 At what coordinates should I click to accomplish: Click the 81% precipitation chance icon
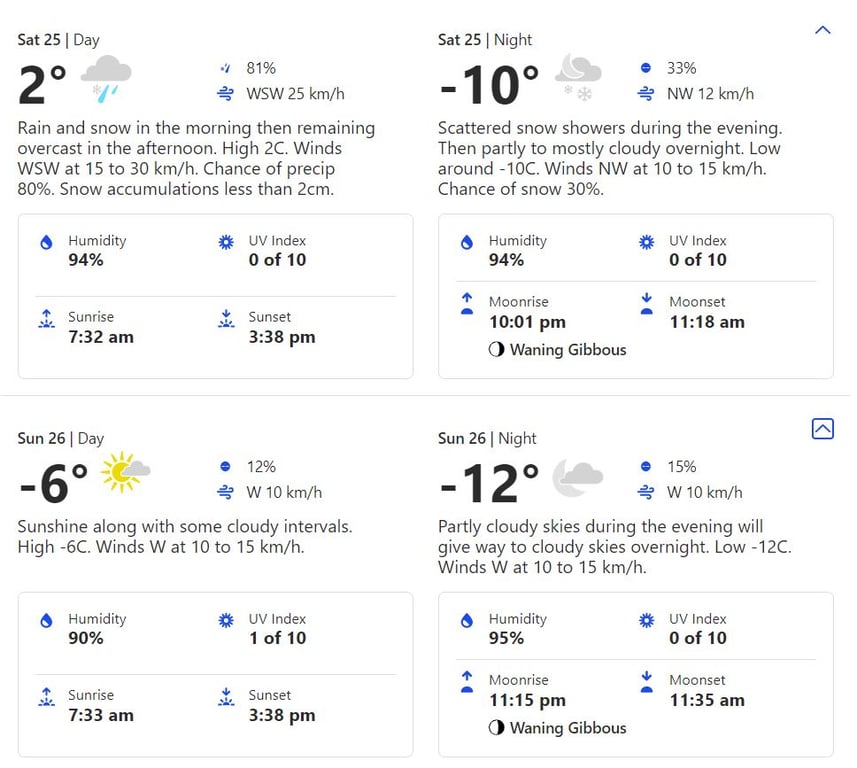click(x=226, y=68)
